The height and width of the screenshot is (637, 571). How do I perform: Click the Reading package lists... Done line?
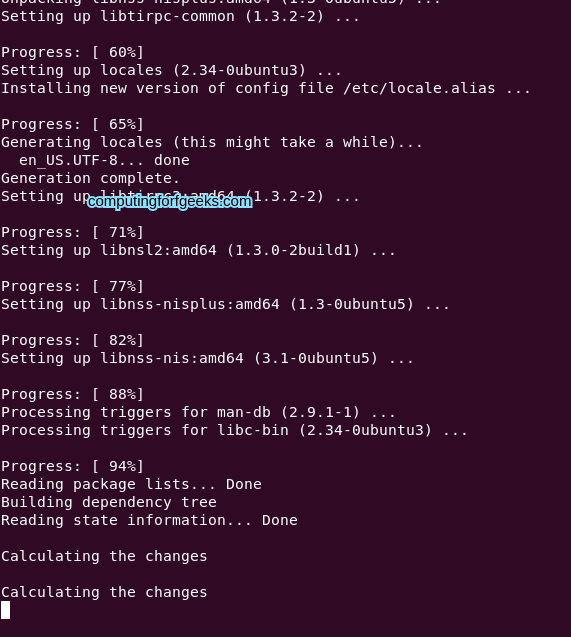pyautogui.click(x=131, y=484)
